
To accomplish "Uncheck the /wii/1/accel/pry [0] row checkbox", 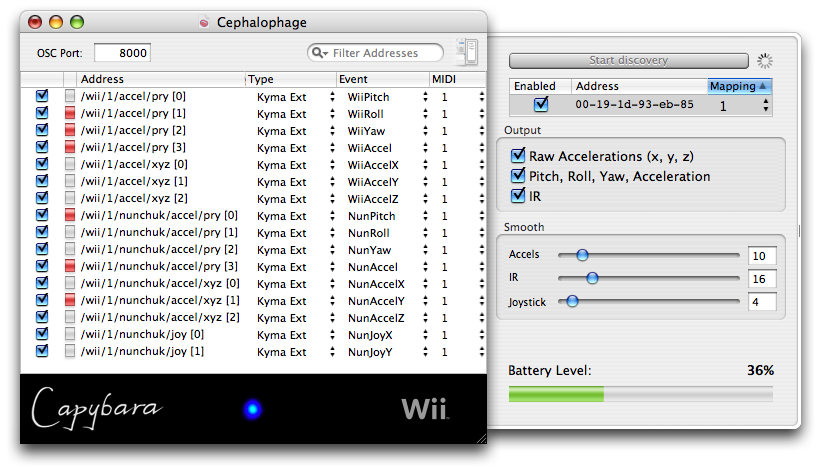I will tap(42, 96).
